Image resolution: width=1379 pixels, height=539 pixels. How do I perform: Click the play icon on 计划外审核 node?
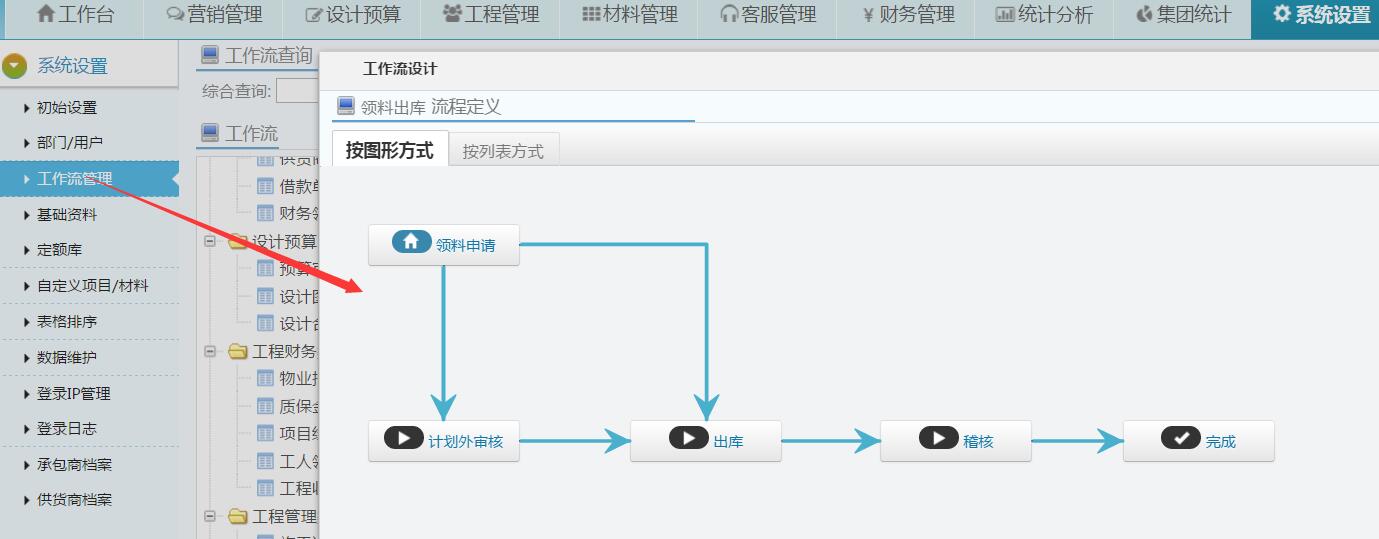coord(404,438)
